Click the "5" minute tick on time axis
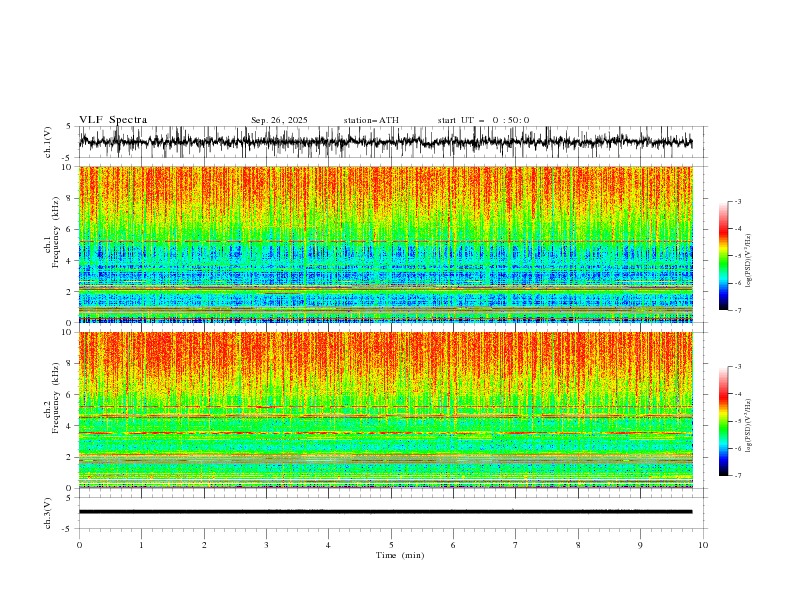Screen dimensions: 792x612 (391, 545)
